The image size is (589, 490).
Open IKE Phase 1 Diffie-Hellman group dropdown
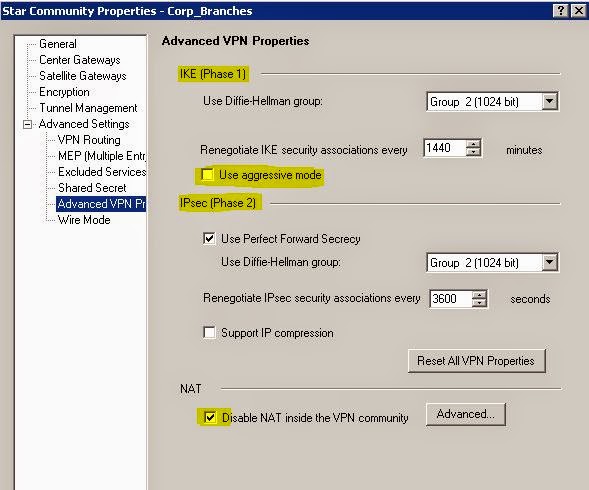[x=550, y=101]
